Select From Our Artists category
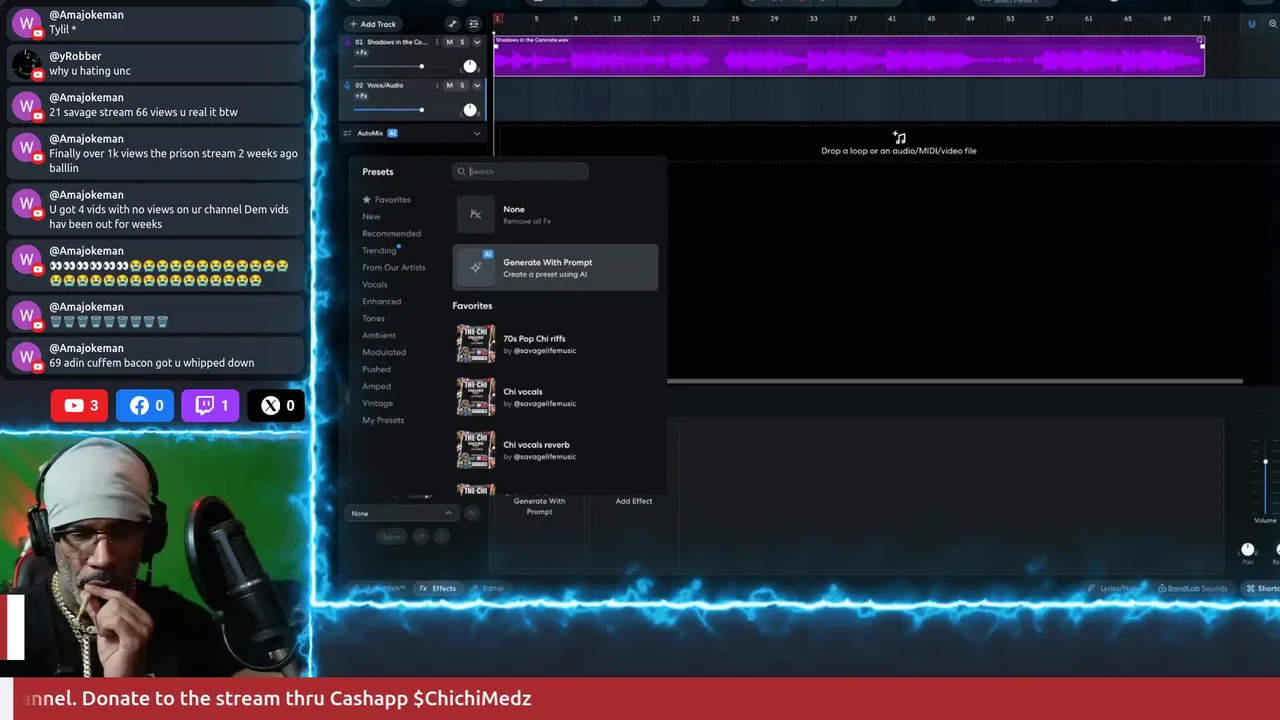1280x720 pixels. [393, 267]
